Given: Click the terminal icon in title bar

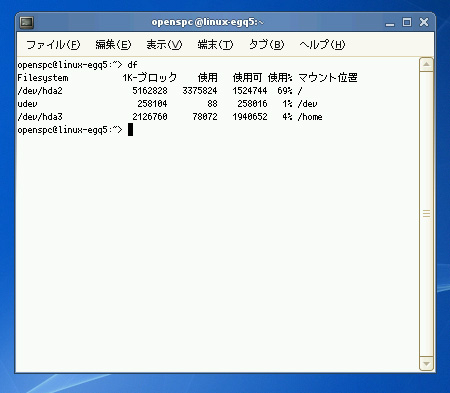Looking at the screenshot, I should [26, 22].
